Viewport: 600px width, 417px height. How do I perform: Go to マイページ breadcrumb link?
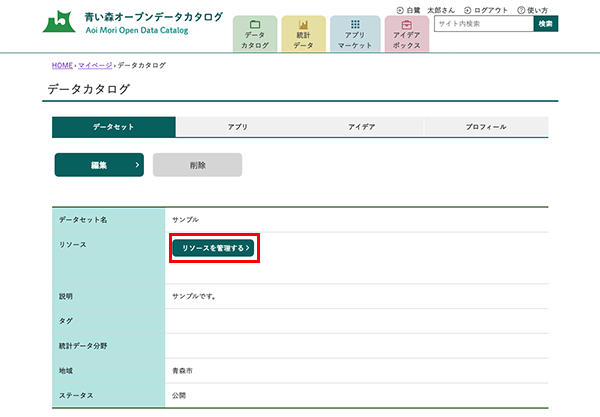[x=95, y=65]
